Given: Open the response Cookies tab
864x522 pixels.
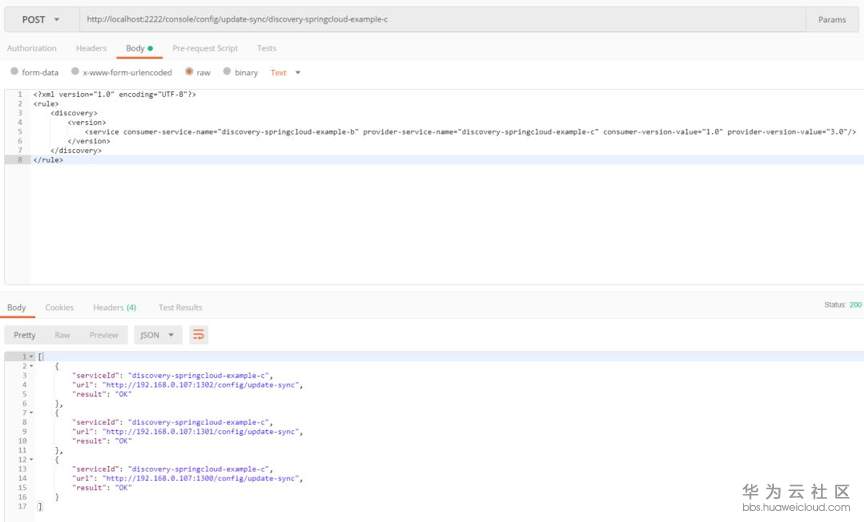Looking at the screenshot, I should click(59, 307).
